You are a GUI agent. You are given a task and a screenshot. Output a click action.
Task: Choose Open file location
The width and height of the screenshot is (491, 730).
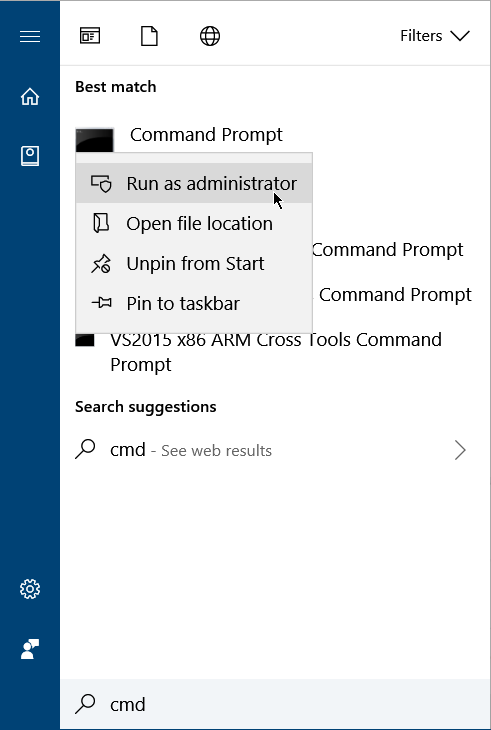(x=194, y=223)
